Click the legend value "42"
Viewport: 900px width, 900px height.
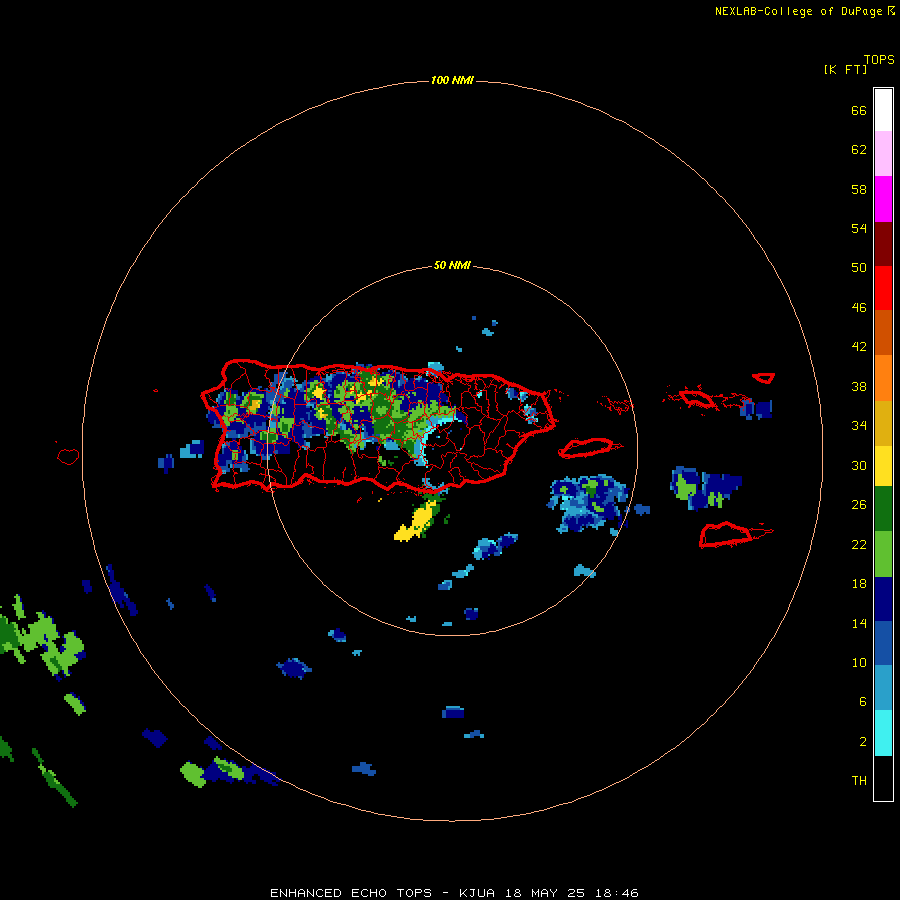point(859,347)
